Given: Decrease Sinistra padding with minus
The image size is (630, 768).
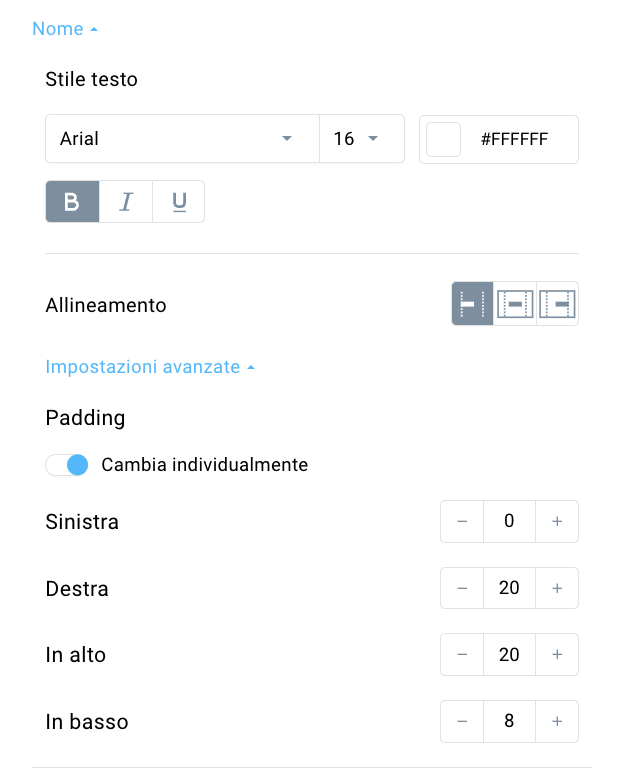Looking at the screenshot, I should tap(462, 521).
